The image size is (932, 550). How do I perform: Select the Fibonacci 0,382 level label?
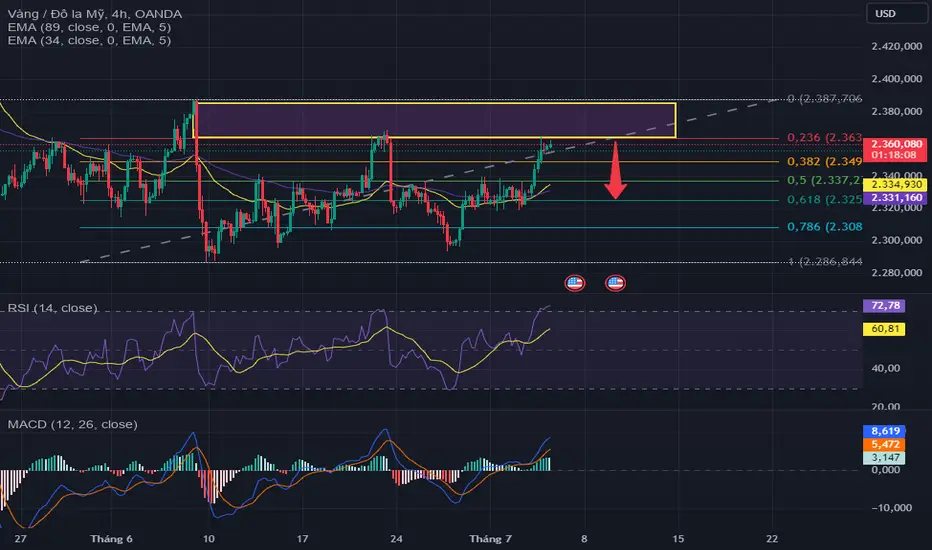(x=824, y=162)
